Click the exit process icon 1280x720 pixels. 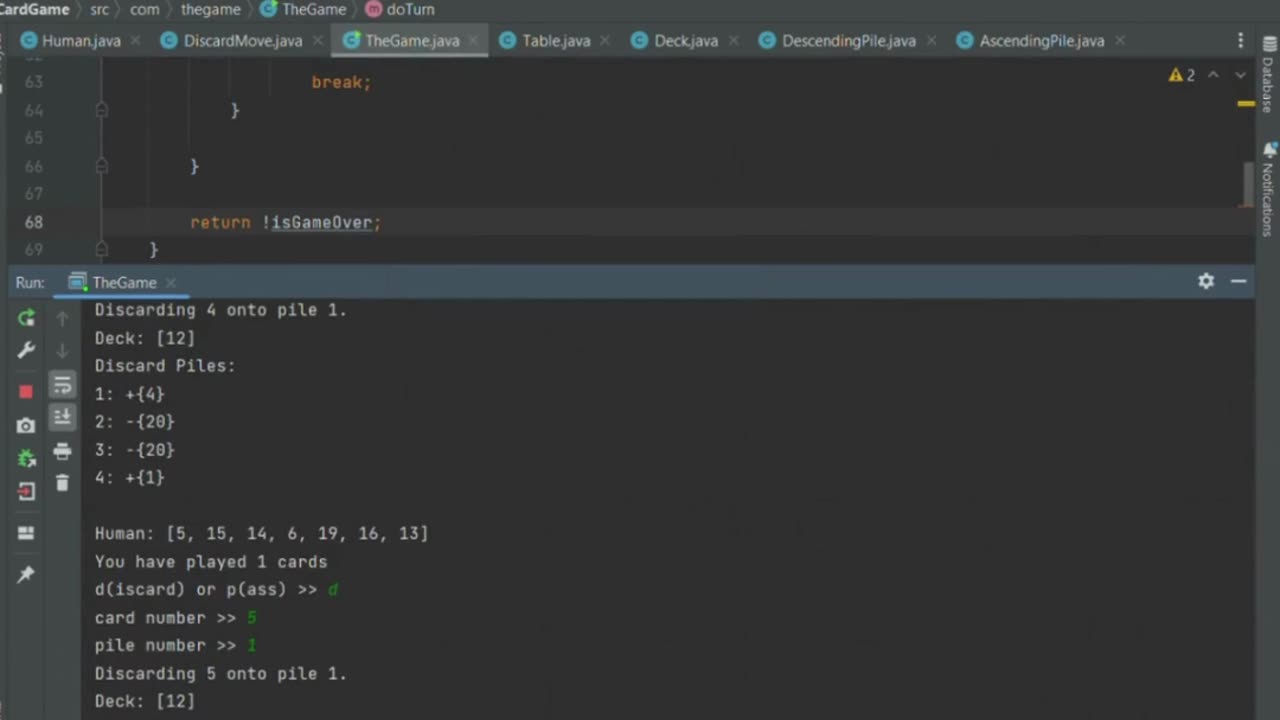26,491
